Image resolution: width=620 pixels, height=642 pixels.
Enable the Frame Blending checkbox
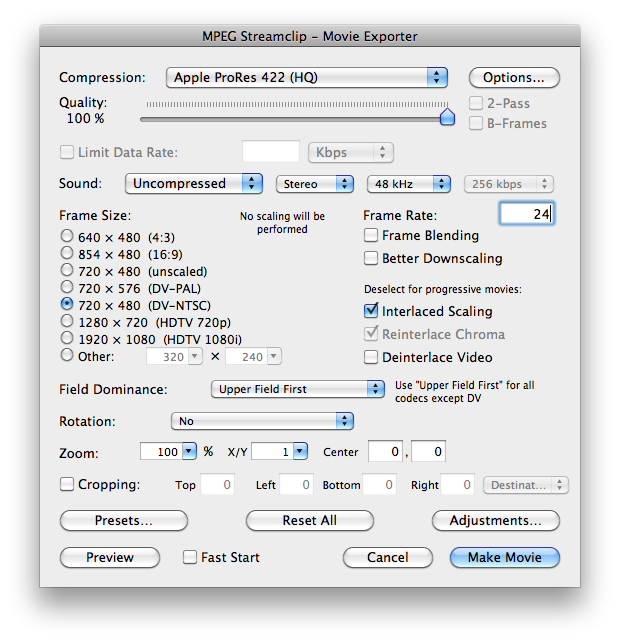pos(371,235)
